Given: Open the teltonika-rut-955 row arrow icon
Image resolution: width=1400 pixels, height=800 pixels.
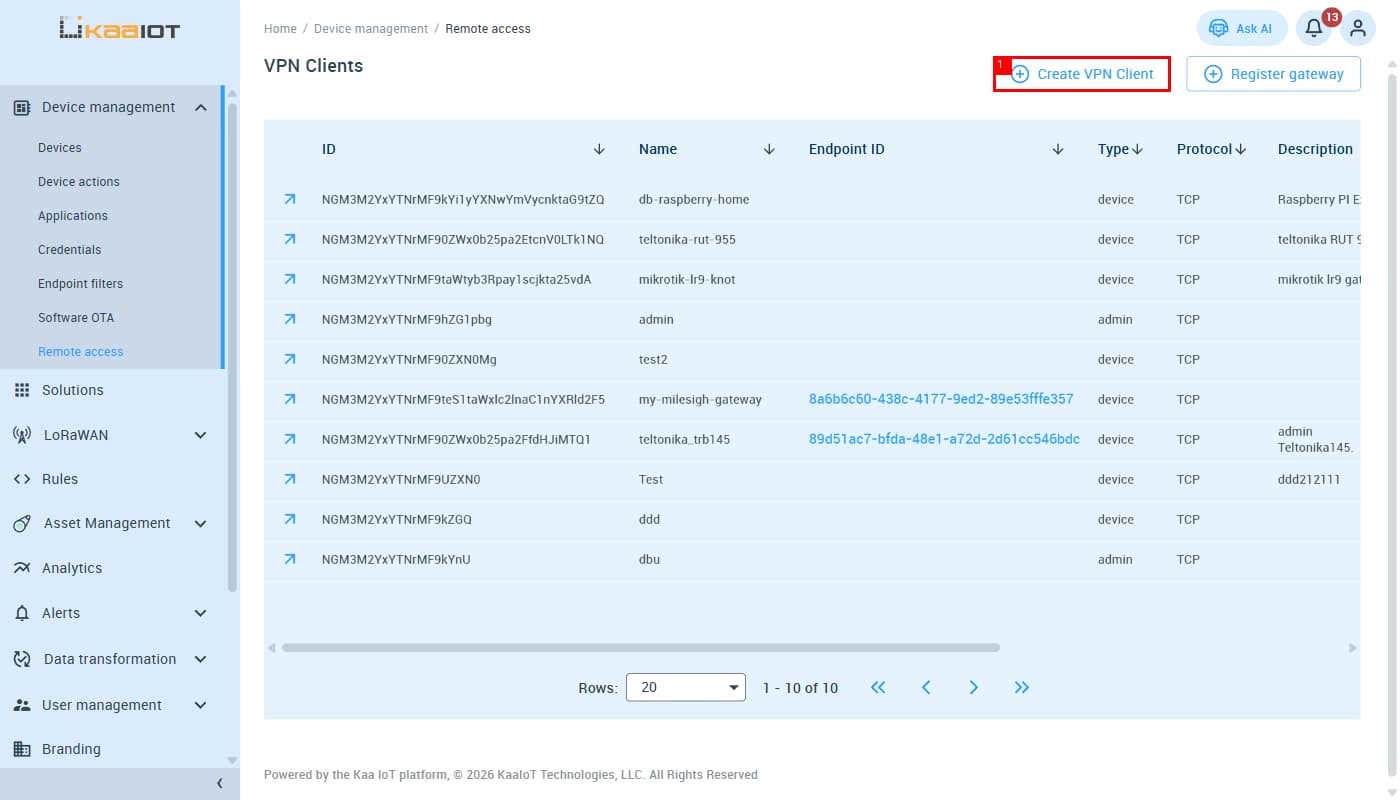Looking at the screenshot, I should point(289,239).
